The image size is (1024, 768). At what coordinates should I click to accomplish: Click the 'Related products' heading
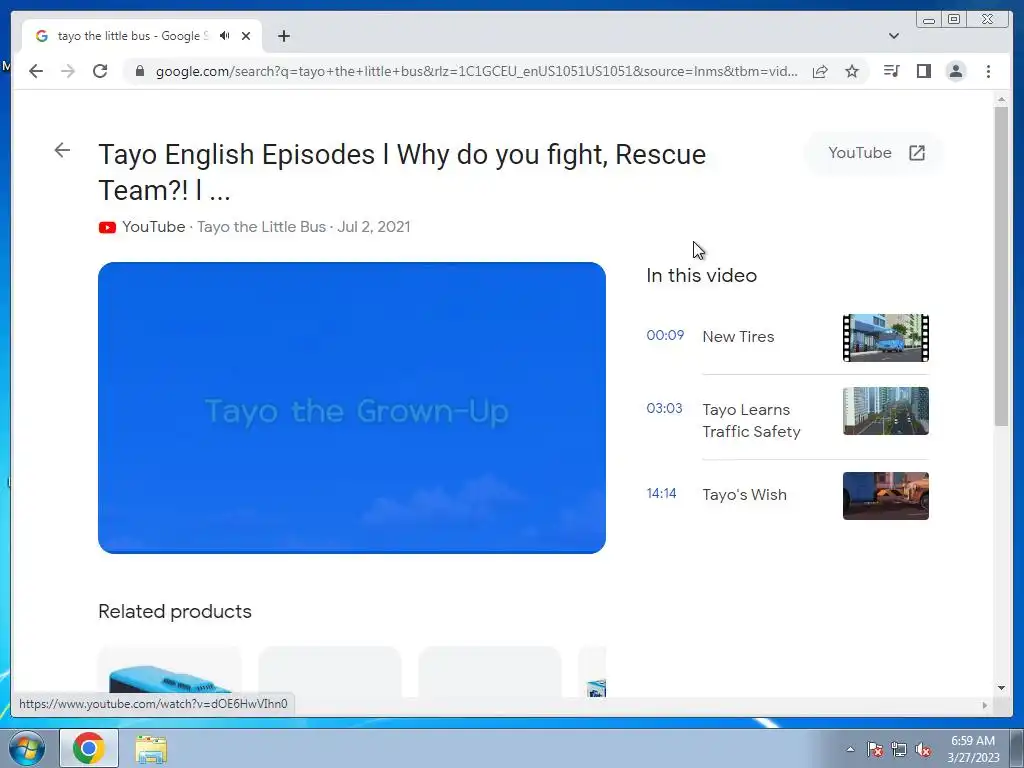pos(175,611)
